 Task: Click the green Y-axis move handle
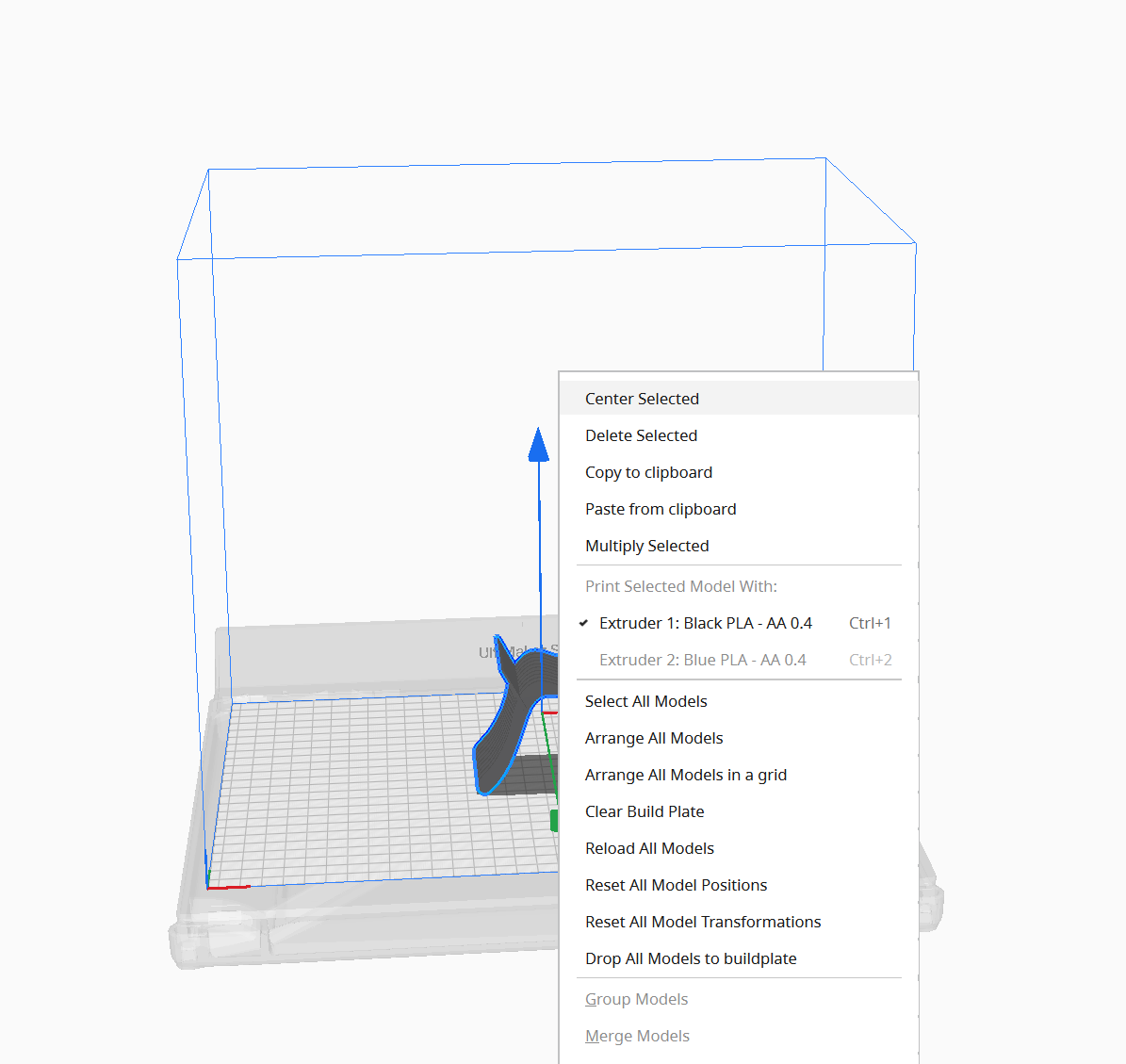point(554,821)
